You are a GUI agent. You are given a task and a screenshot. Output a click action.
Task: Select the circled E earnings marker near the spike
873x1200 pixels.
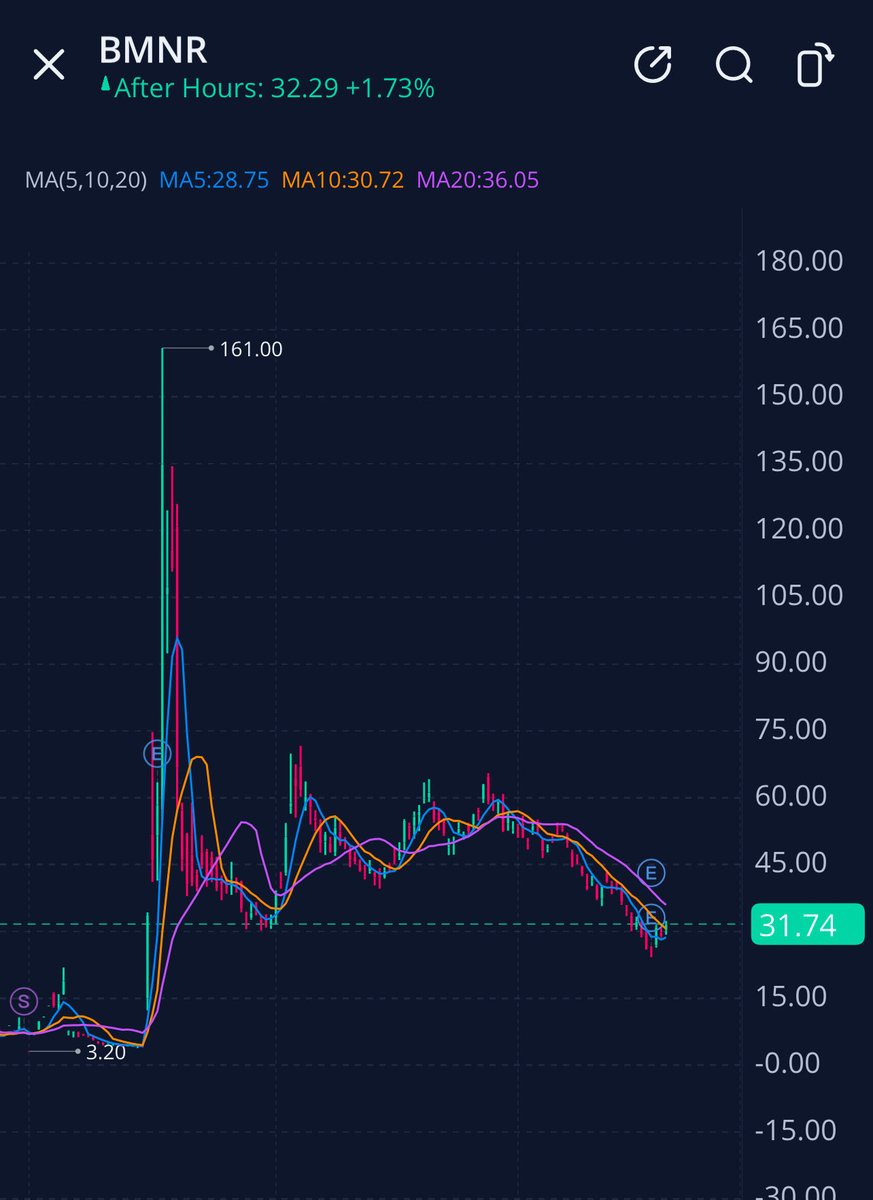[x=157, y=754]
